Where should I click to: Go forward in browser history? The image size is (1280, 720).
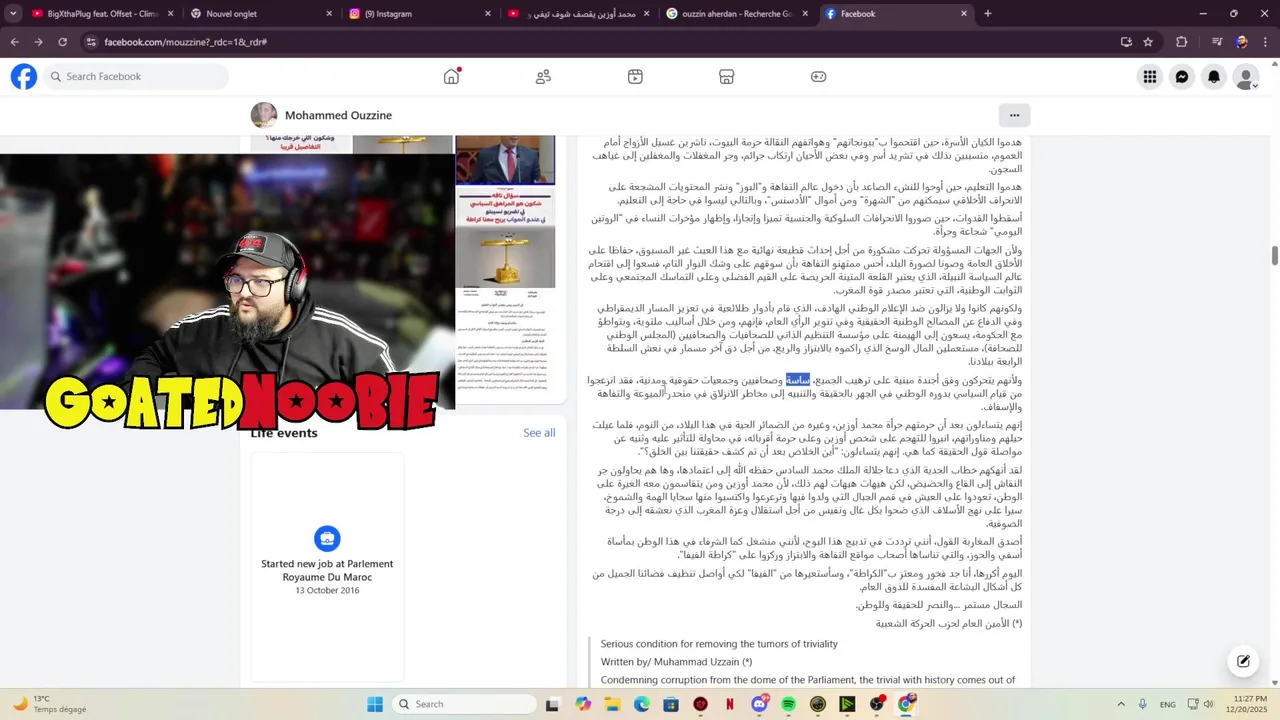point(38,42)
